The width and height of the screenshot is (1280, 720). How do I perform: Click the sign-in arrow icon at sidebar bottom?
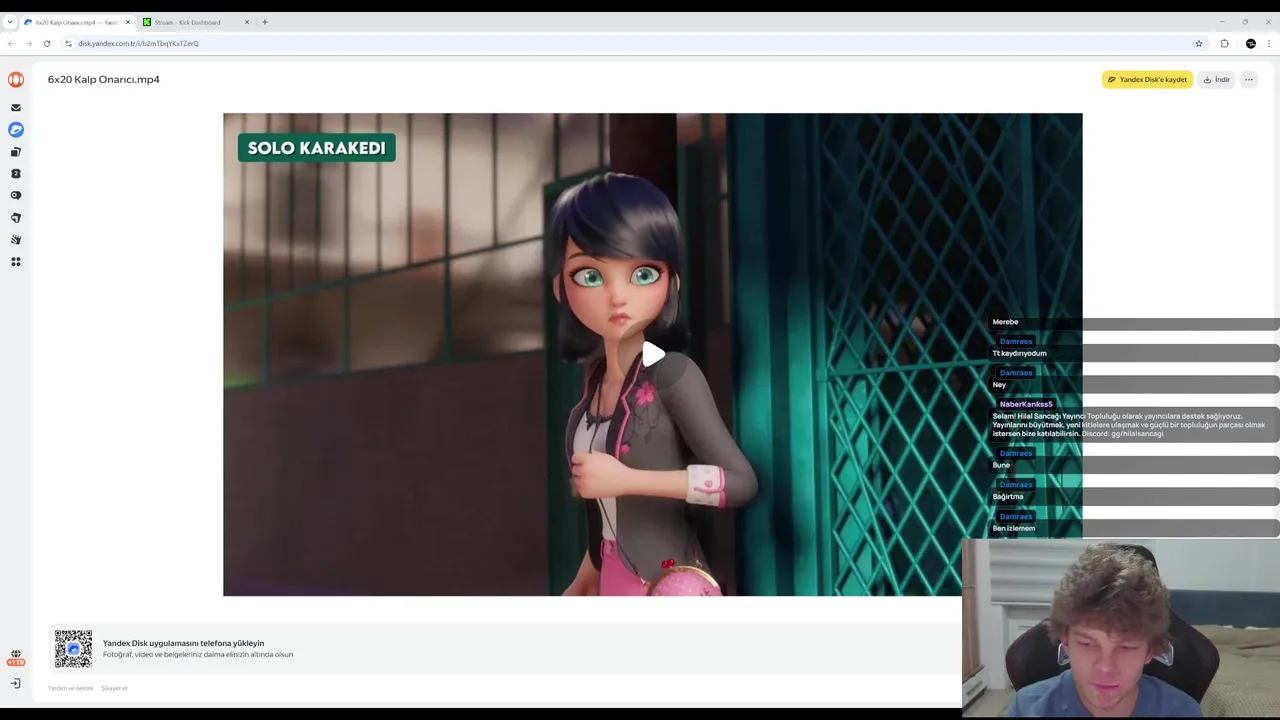point(16,684)
